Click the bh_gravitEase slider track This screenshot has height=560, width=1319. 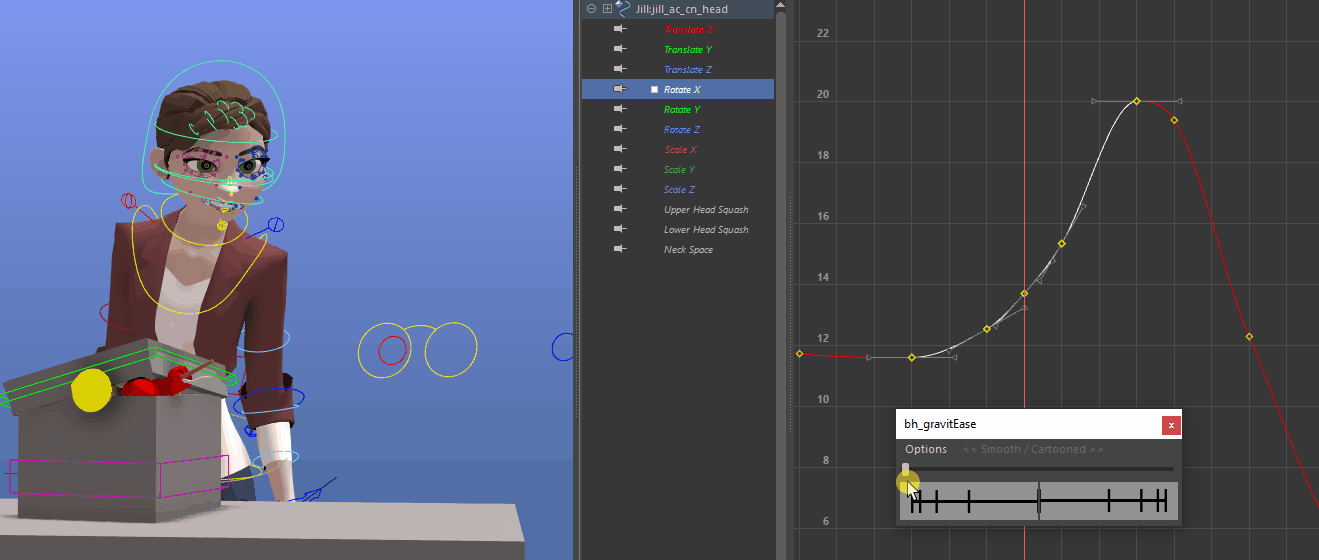tap(1038, 468)
